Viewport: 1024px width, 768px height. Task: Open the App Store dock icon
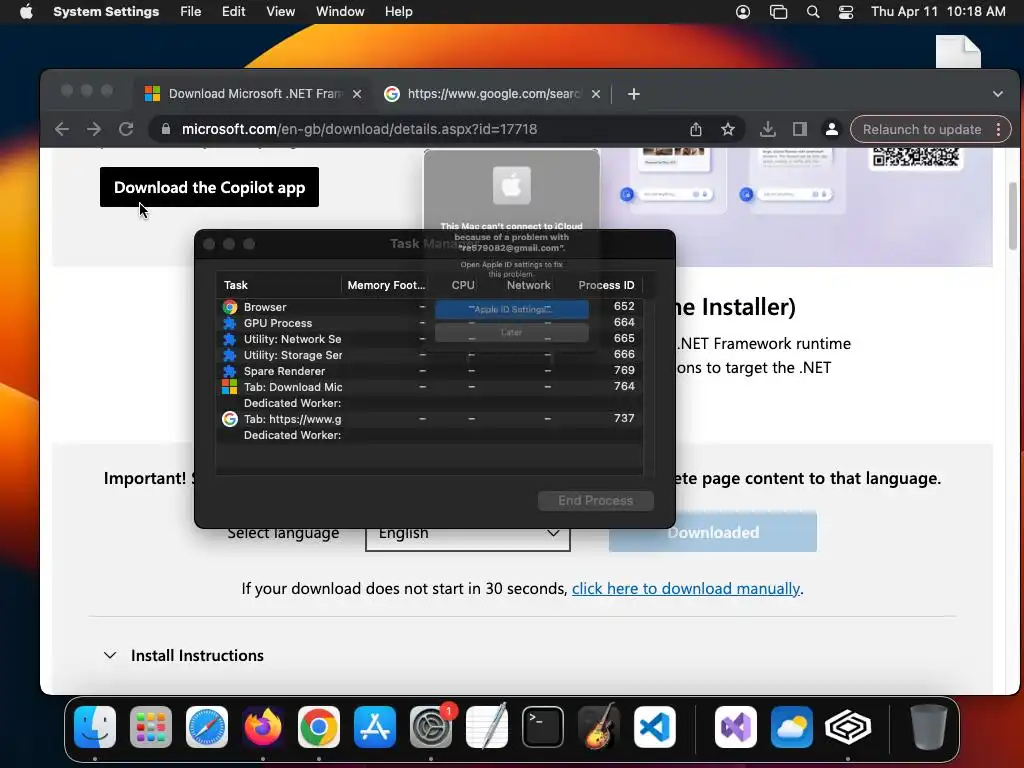375,727
